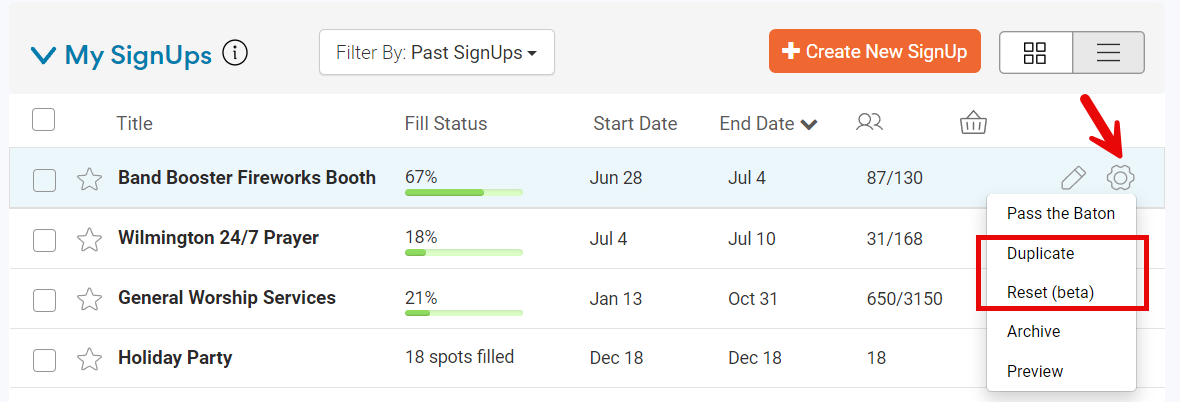Open the Filter By Past SignUps dropdown
1180x402 pixels.
436,52
